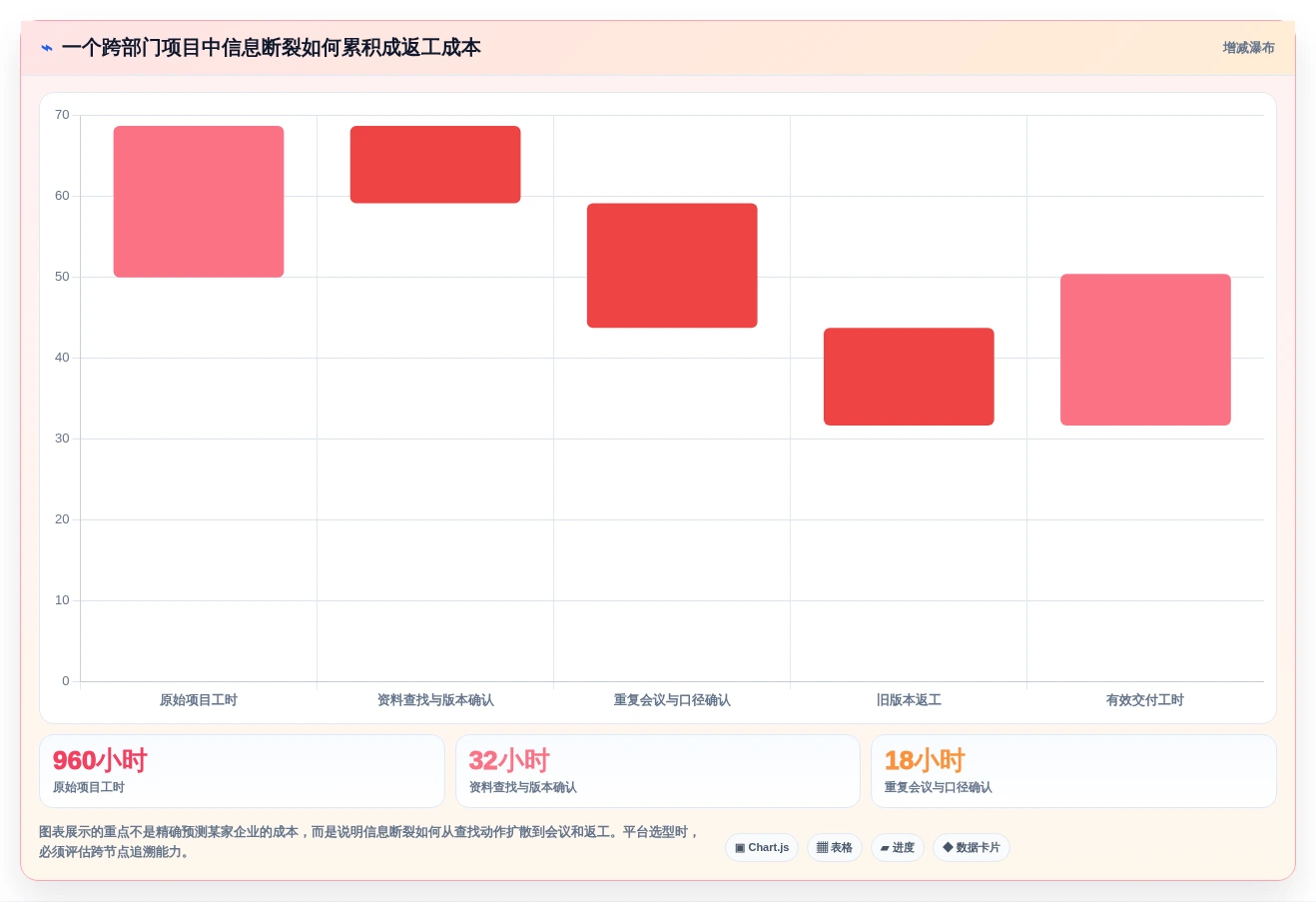Click the y-axis value 30
Screen dimensions: 1316x902
coord(62,439)
